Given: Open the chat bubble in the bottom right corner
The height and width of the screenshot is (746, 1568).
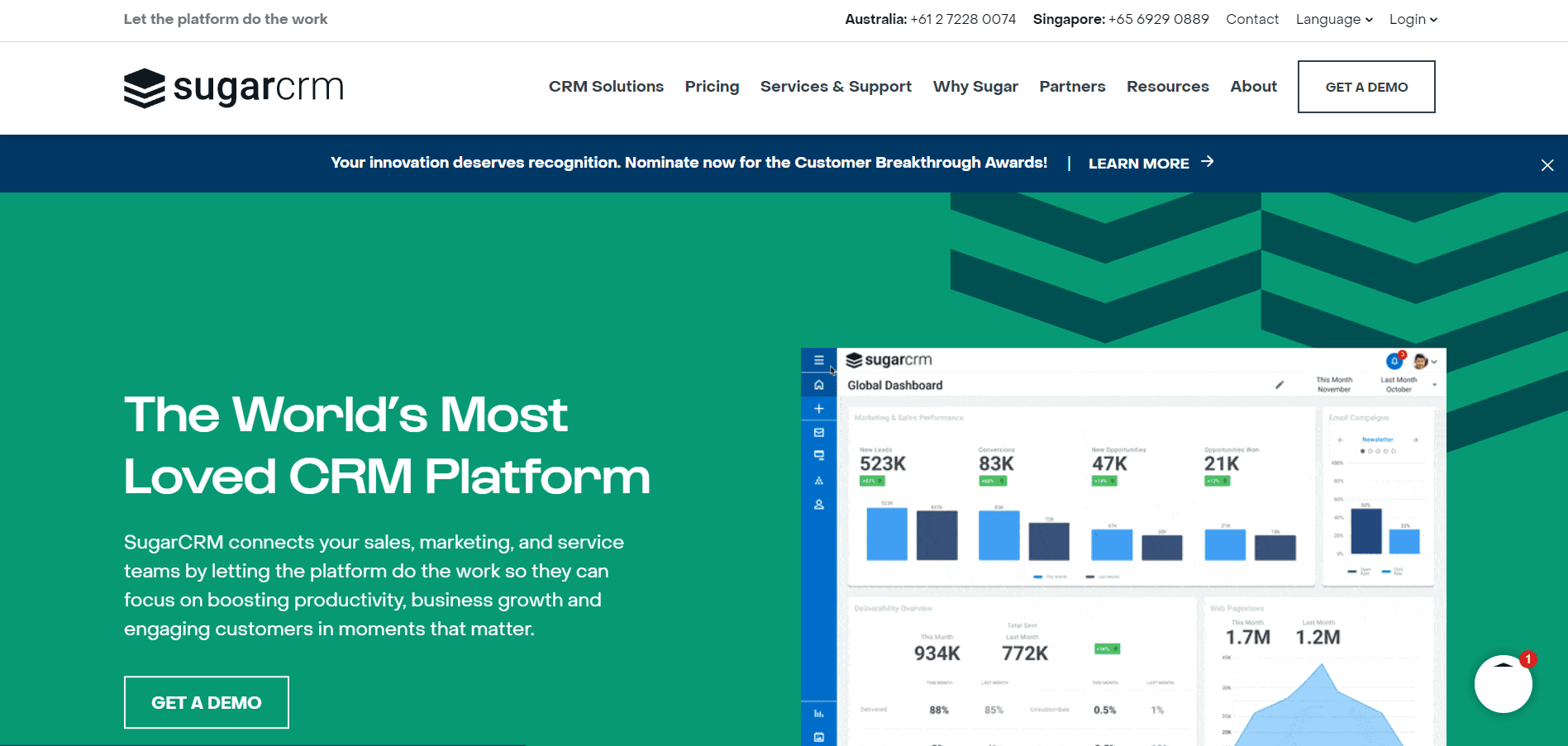Looking at the screenshot, I should pos(1504,683).
